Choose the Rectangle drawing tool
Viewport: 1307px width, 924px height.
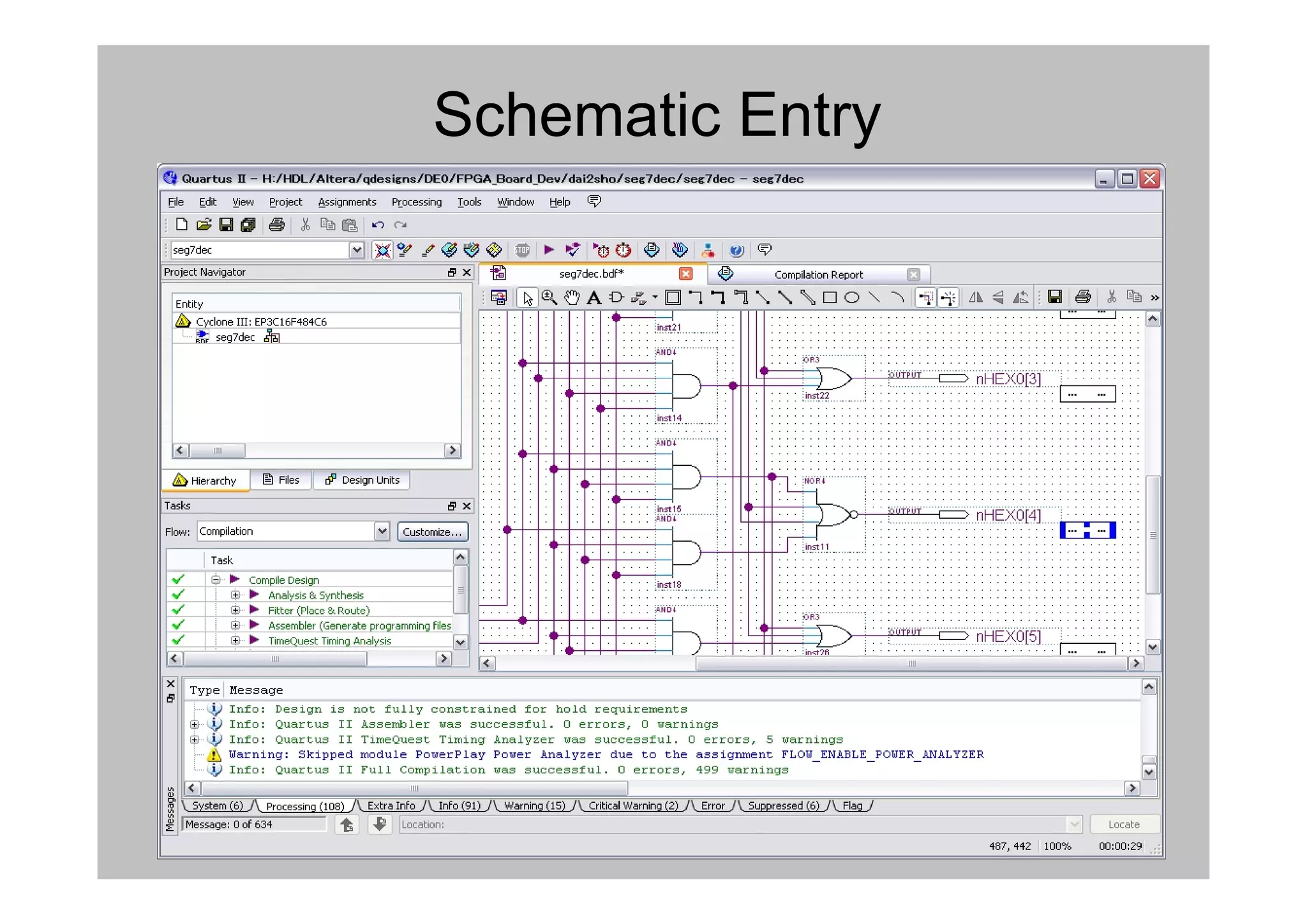click(x=830, y=297)
